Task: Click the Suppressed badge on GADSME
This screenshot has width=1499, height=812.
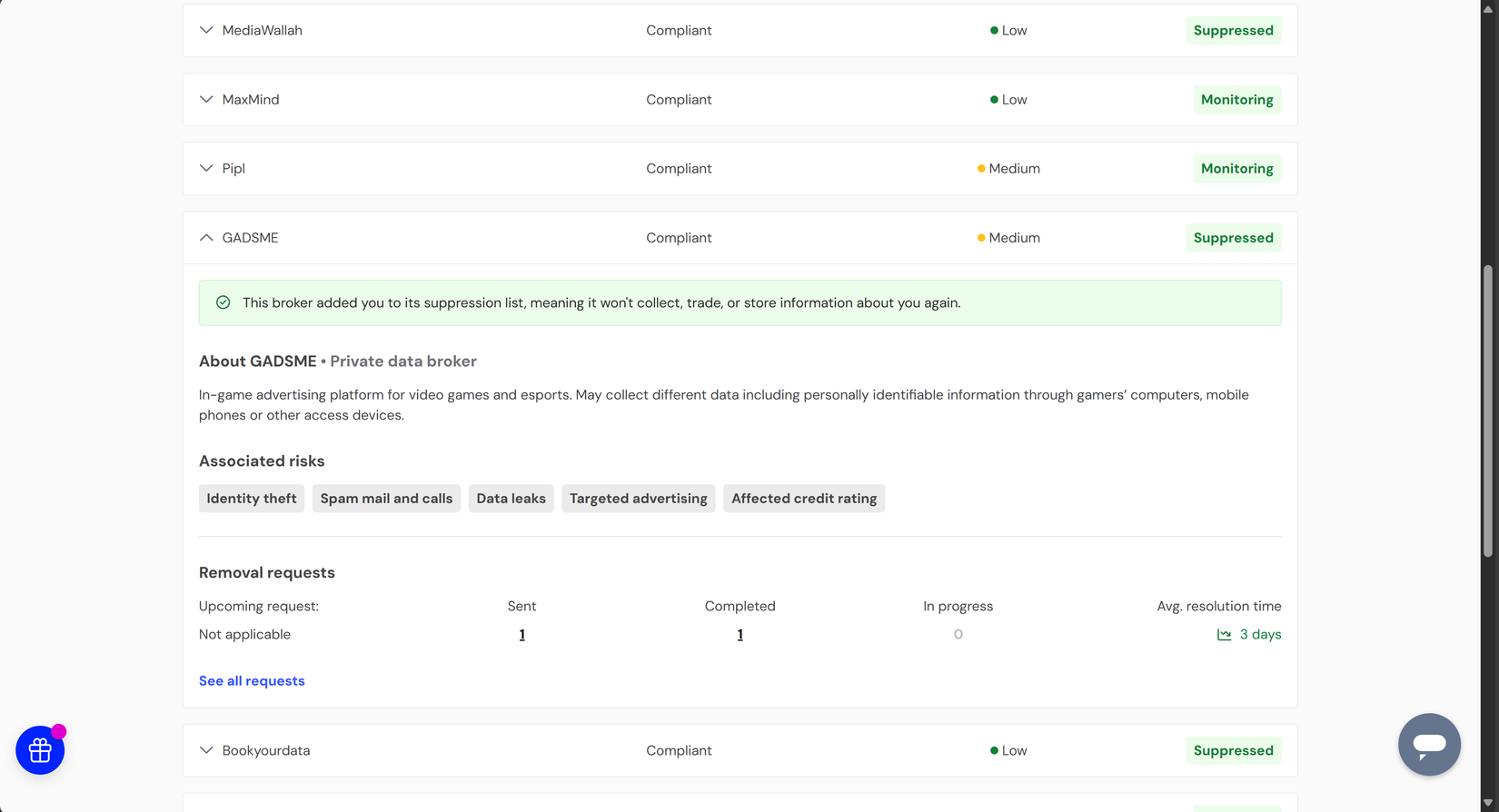Action: [x=1233, y=238]
